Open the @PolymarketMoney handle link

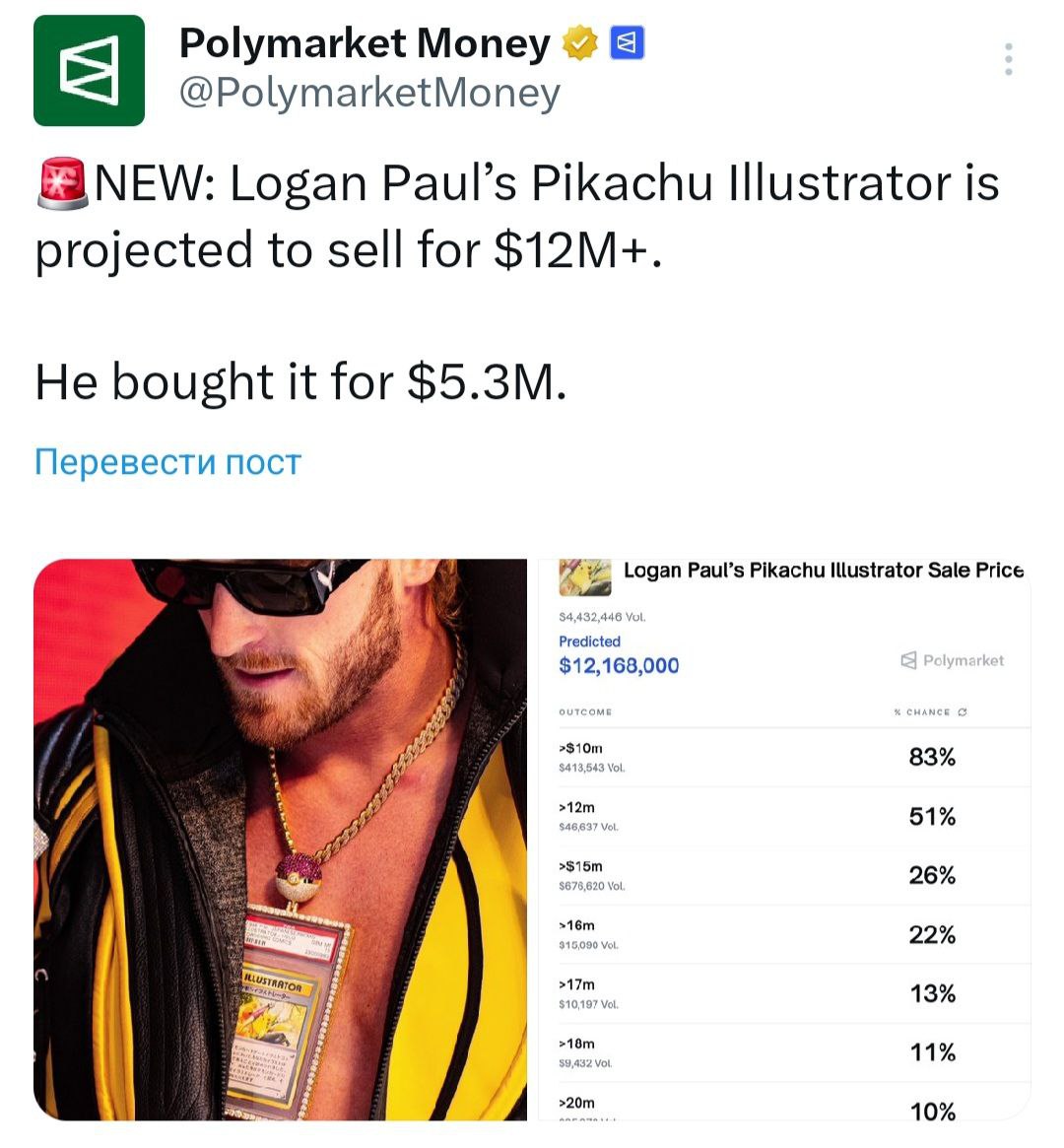(x=368, y=93)
